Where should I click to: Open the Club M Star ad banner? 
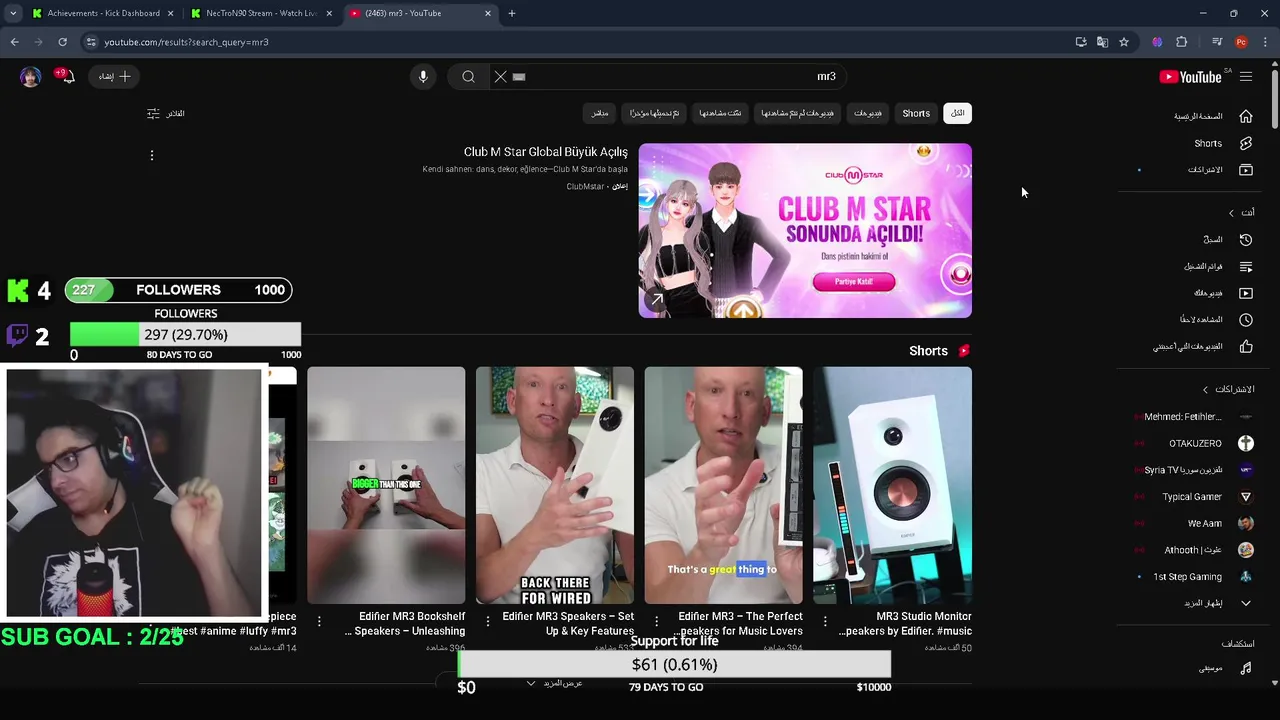805,231
